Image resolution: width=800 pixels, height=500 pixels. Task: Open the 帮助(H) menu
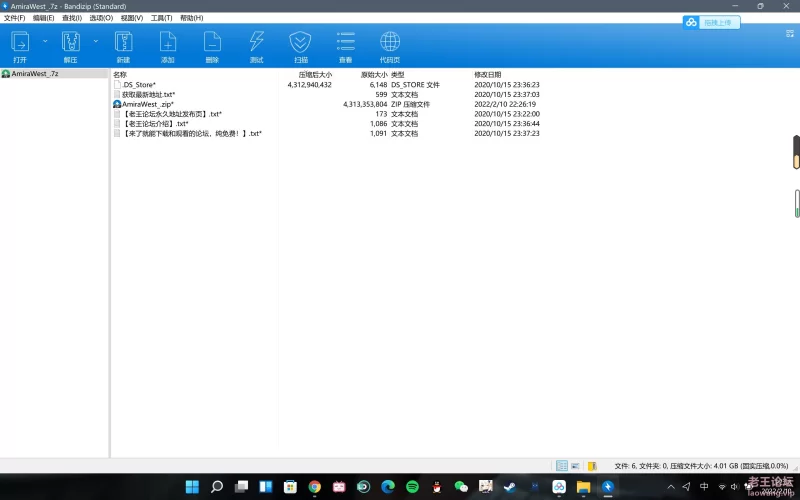coord(191,18)
